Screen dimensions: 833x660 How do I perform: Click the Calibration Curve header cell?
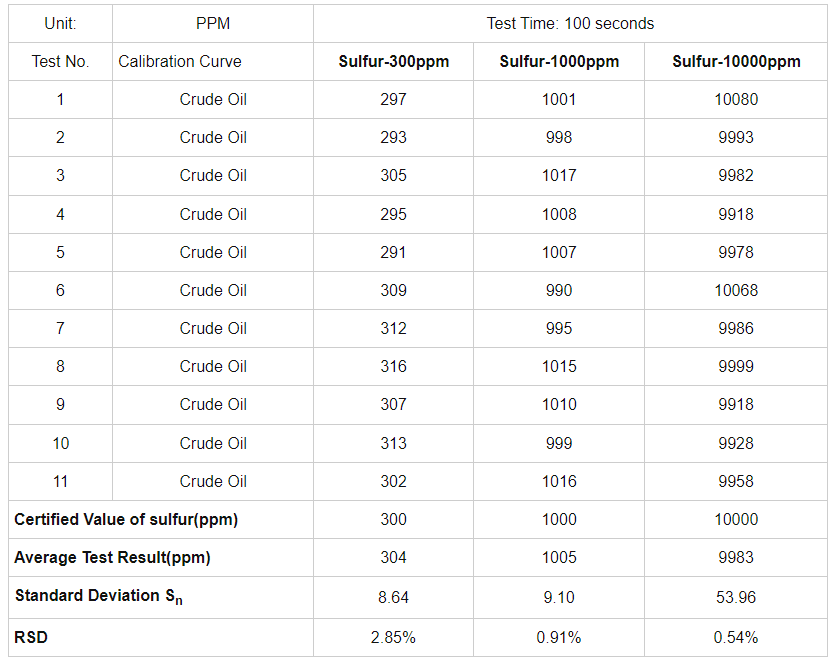(180, 62)
